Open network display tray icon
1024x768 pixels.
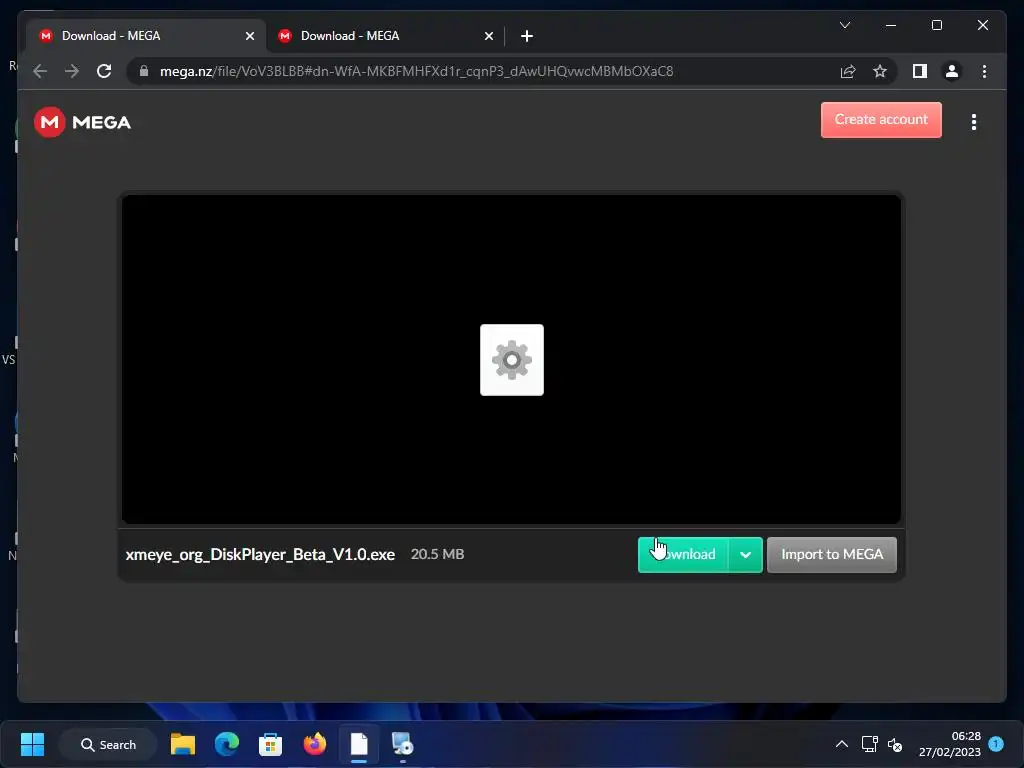click(x=869, y=744)
